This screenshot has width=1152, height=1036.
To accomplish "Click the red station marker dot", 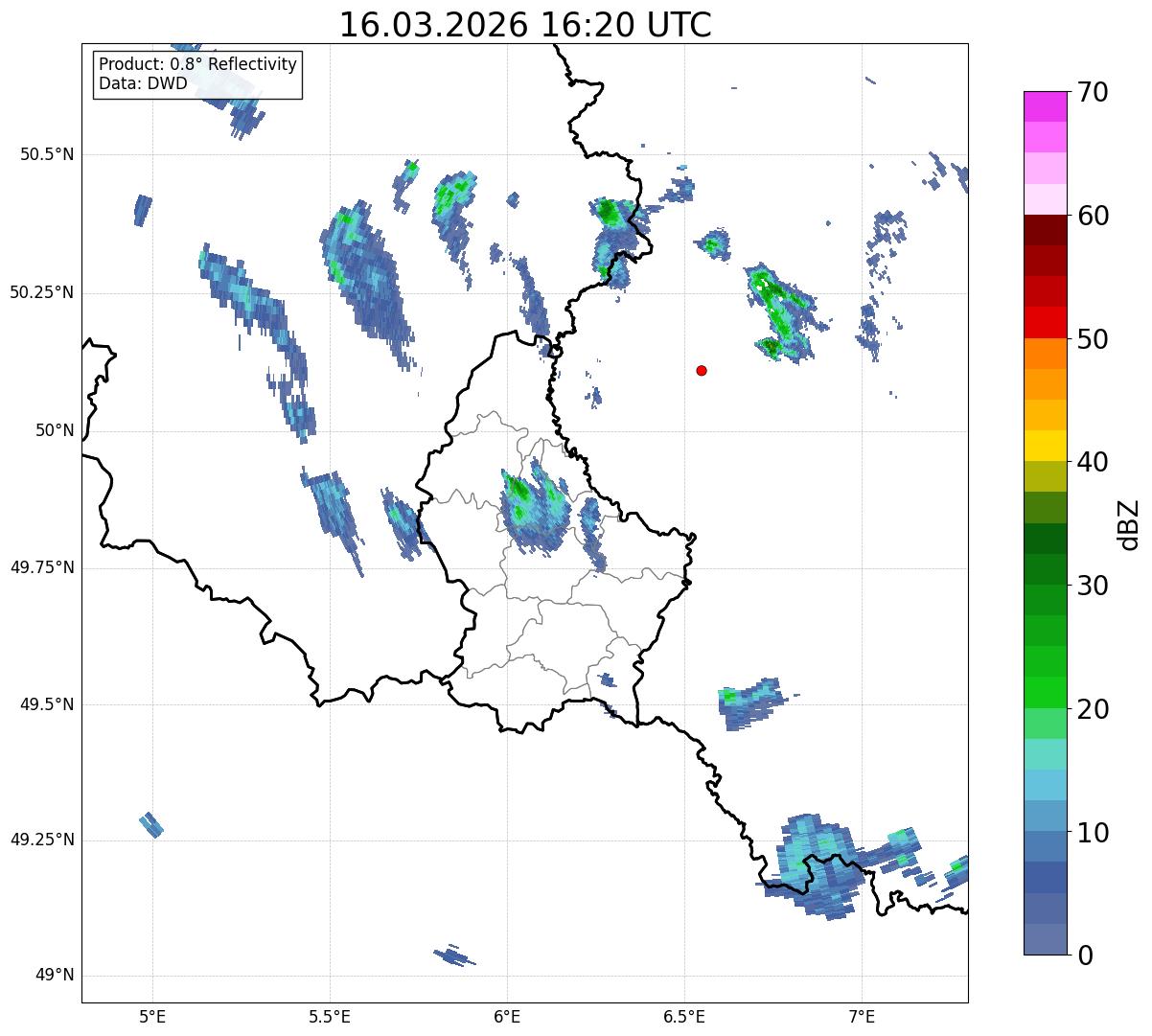I will (702, 370).
